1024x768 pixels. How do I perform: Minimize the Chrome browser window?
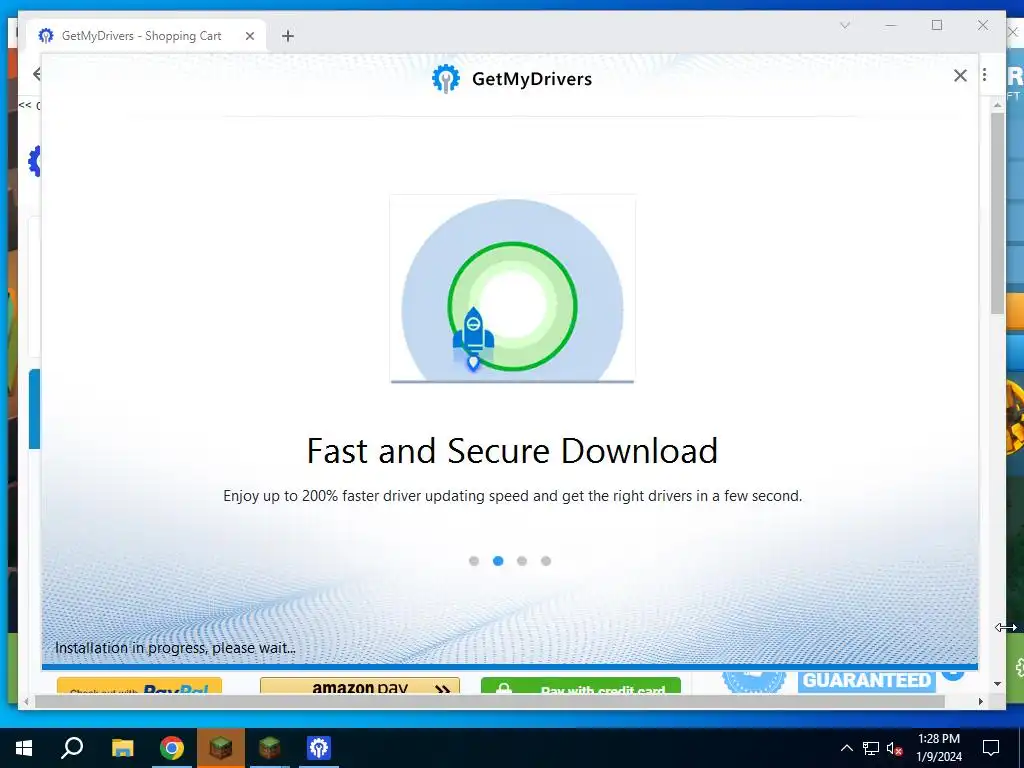891,25
